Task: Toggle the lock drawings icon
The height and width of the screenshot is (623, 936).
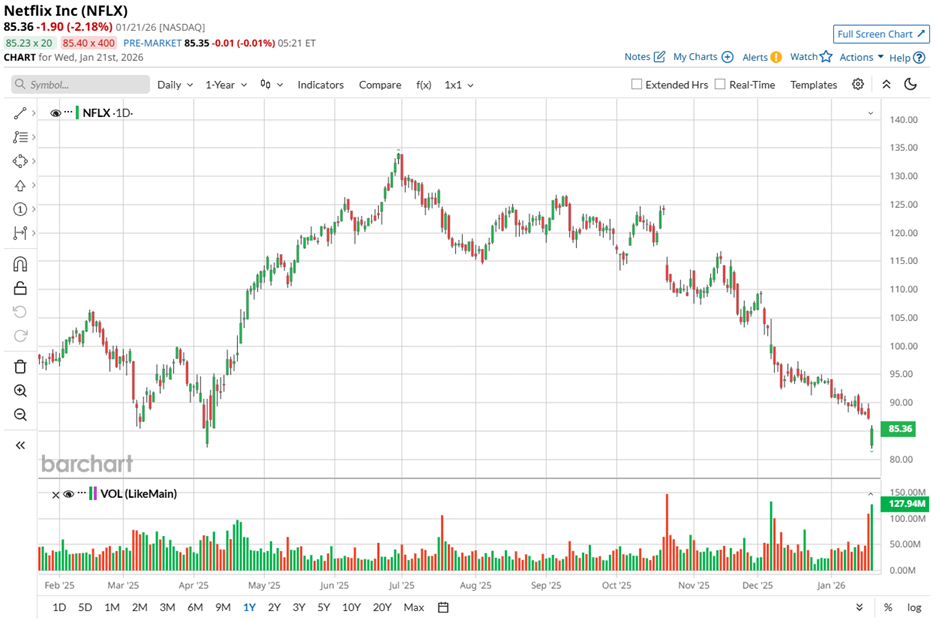Action: pyautogui.click(x=20, y=288)
